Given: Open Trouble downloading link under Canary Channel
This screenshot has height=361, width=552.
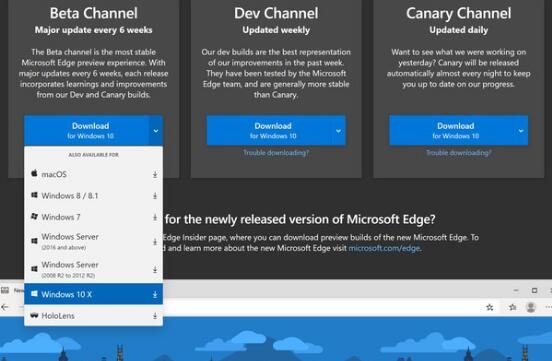Looking at the screenshot, I should pos(458,153).
